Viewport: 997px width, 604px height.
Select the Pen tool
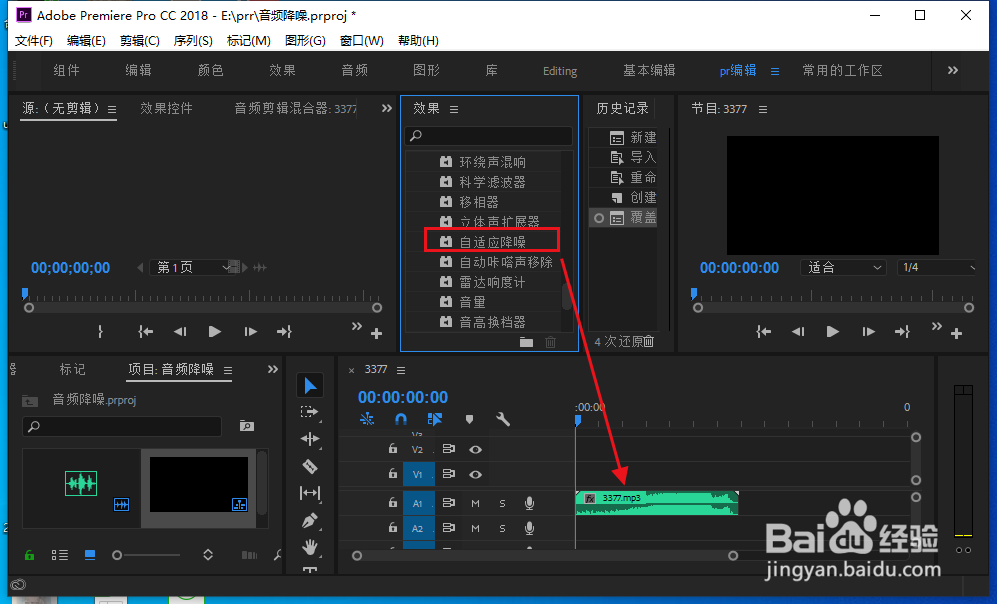(x=310, y=521)
